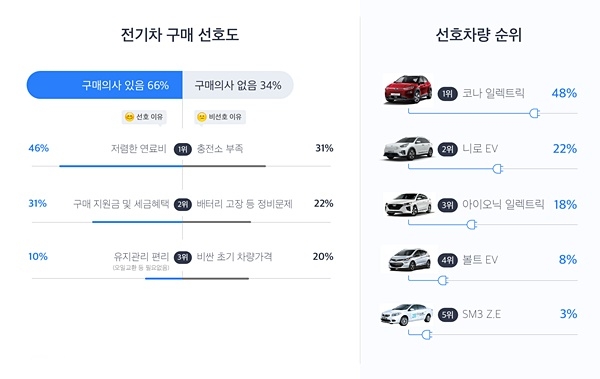
Task: Select the gray 구매의사 없음 34% segment
Action: click(x=238, y=85)
